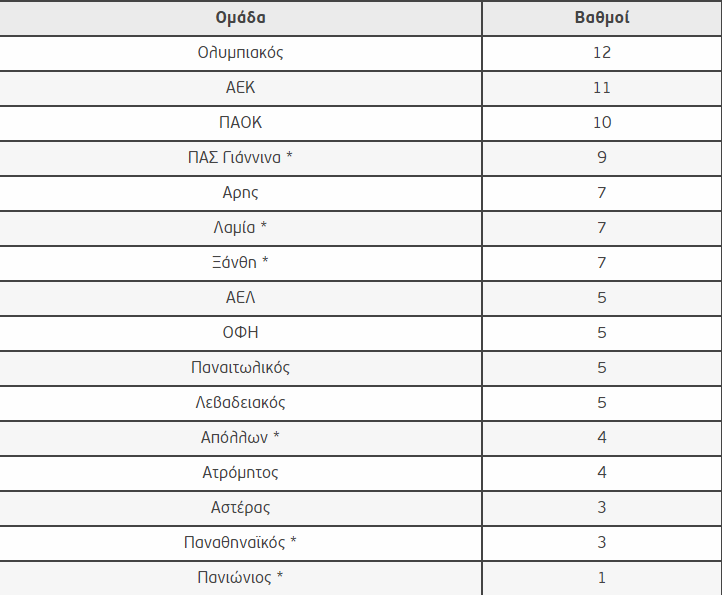722x595 pixels.
Task: Select the ΠΑΟΚ row name
Action: pyautogui.click(x=240, y=122)
